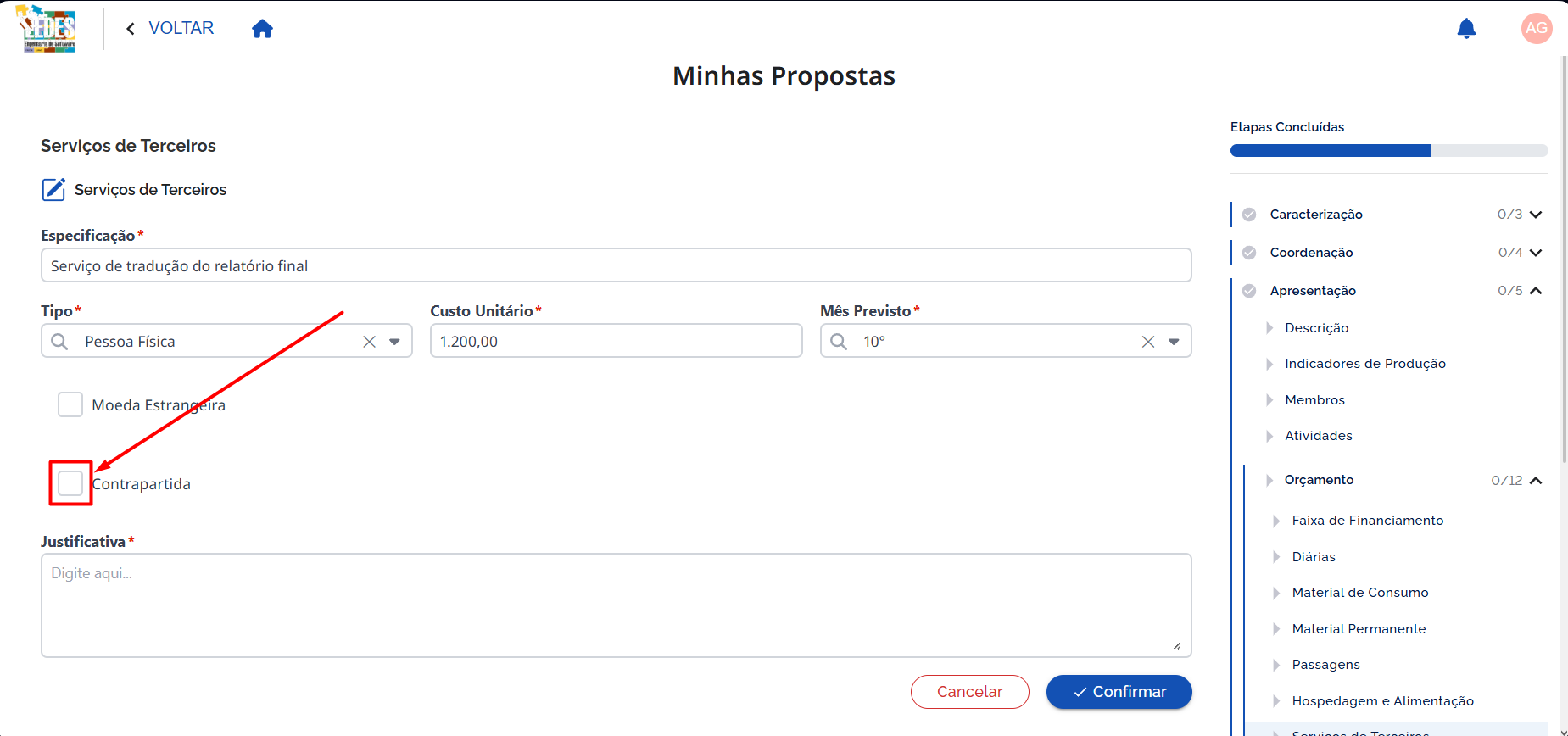Clear the Mês Previsto selection
Screen dimensions: 1568x736
pyautogui.click(x=1148, y=342)
